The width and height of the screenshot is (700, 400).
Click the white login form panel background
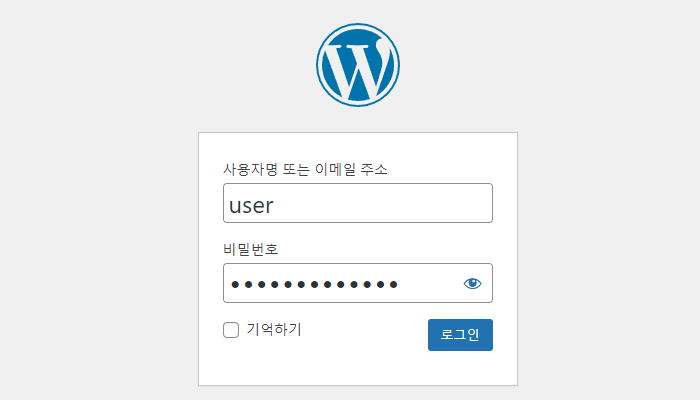tap(358, 368)
